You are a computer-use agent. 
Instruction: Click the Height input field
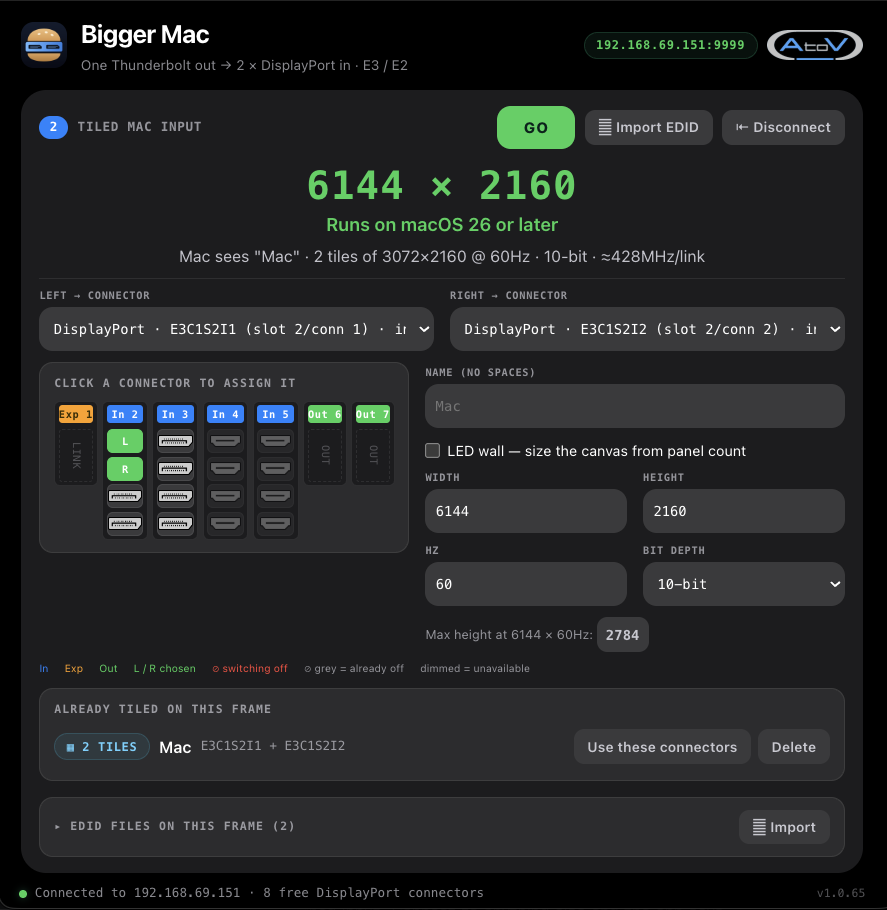coord(744,511)
